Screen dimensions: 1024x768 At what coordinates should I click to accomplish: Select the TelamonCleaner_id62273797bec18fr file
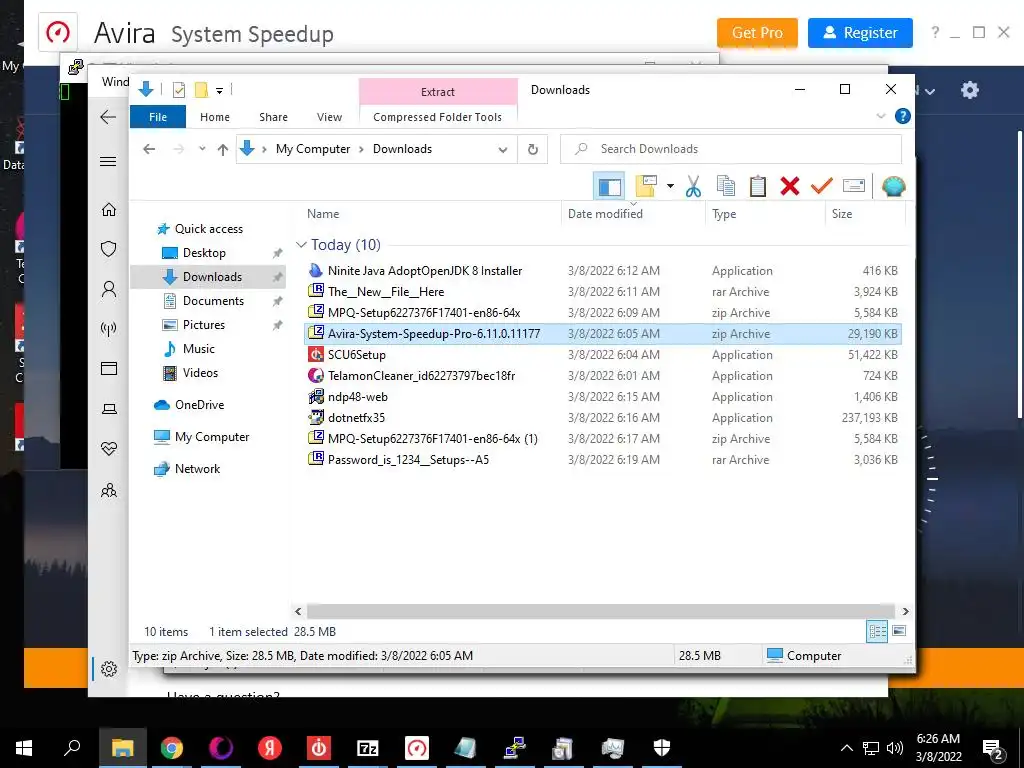(x=603, y=376)
